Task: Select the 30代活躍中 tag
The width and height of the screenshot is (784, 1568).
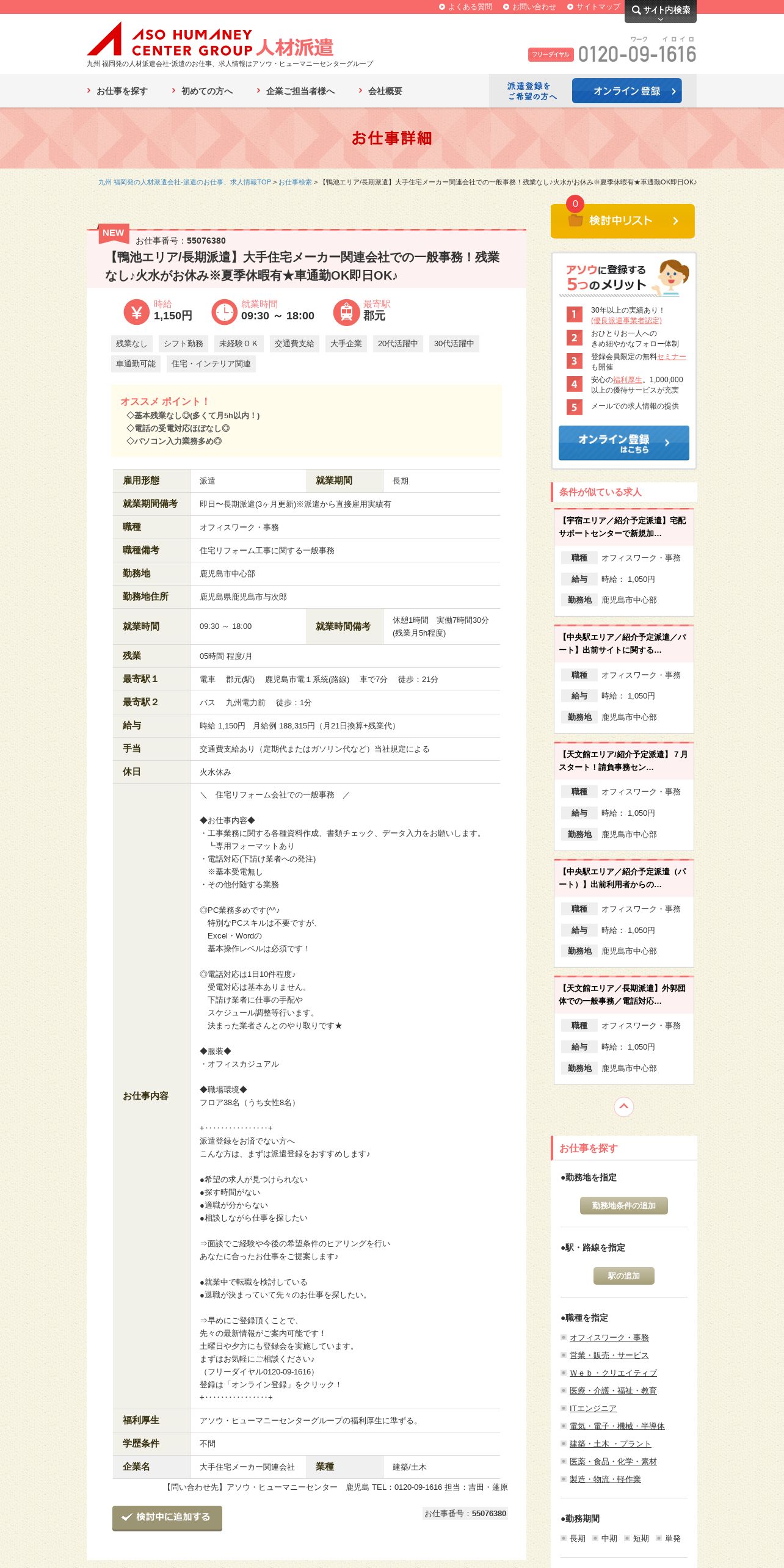Action: click(454, 344)
